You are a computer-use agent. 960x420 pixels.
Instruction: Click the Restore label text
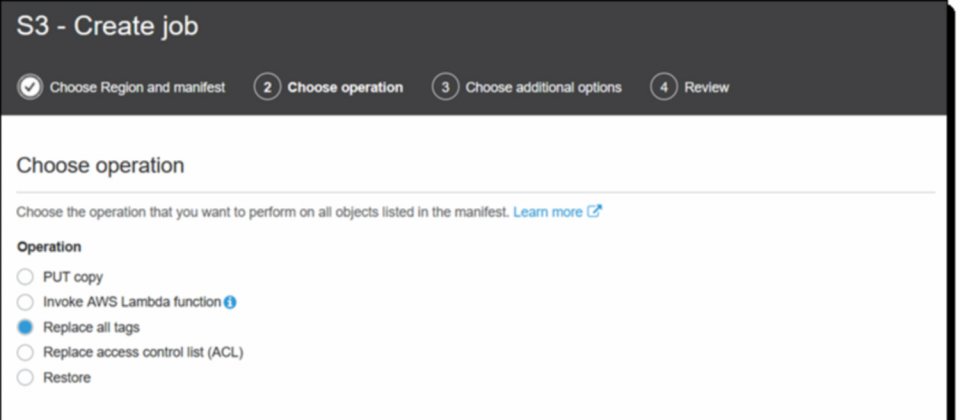(67, 378)
